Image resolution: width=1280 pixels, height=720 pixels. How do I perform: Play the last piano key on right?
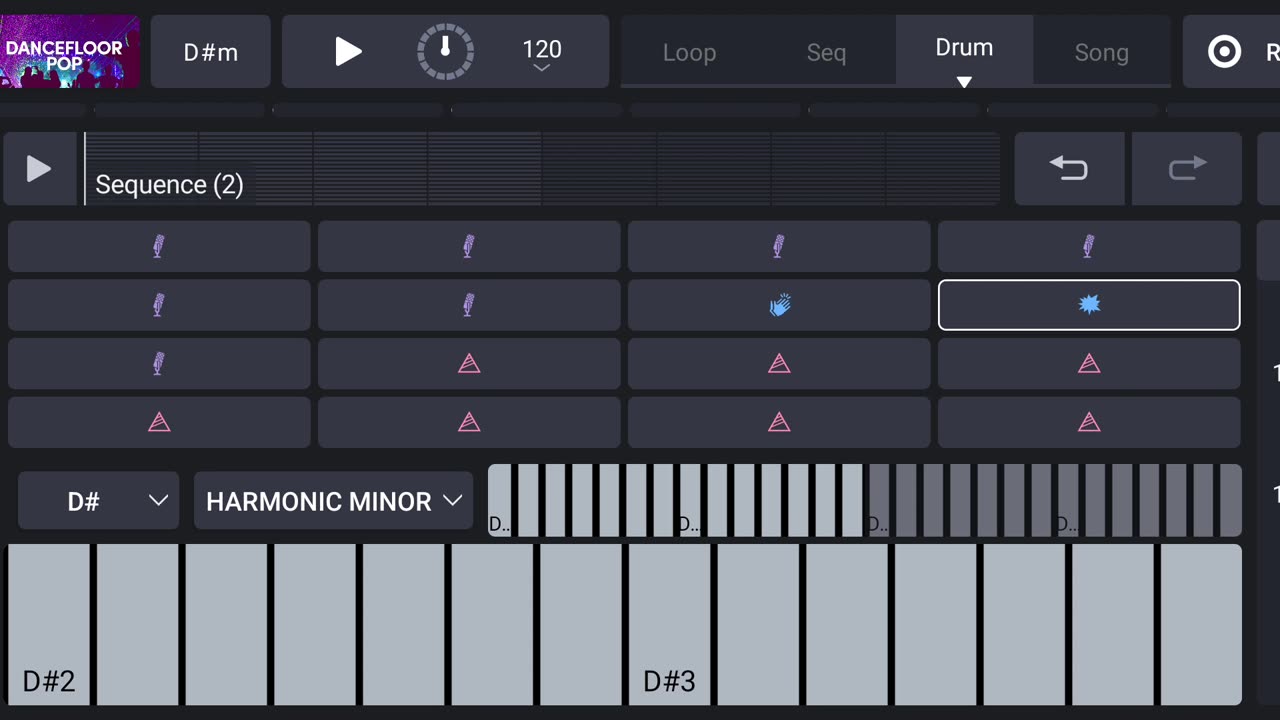pos(1201,625)
